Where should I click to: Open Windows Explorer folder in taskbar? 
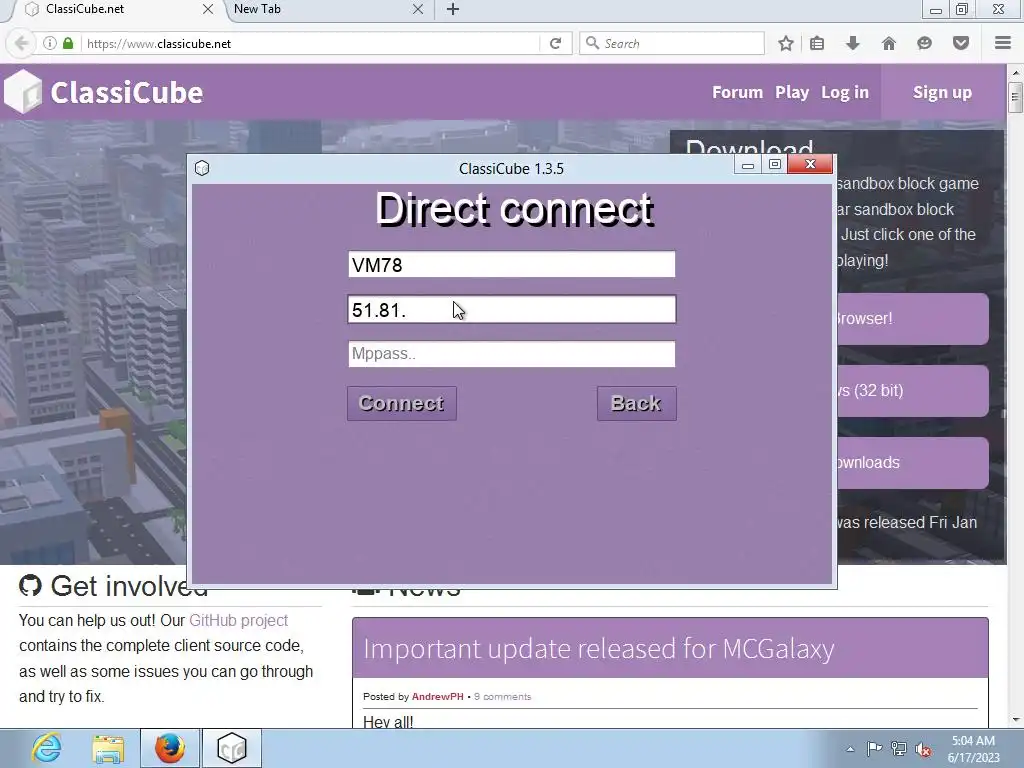click(x=108, y=748)
